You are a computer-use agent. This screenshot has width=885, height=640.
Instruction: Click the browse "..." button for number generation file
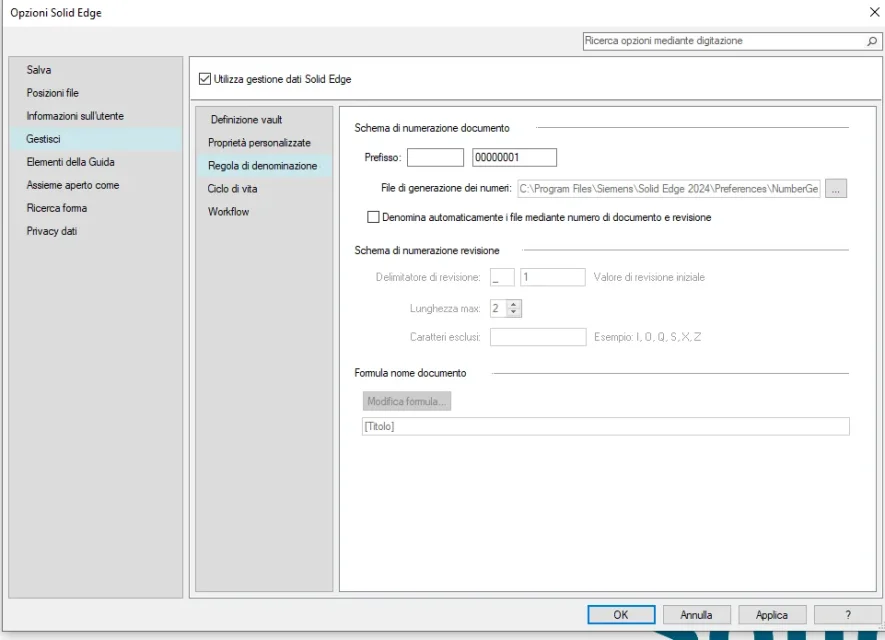[837, 187]
